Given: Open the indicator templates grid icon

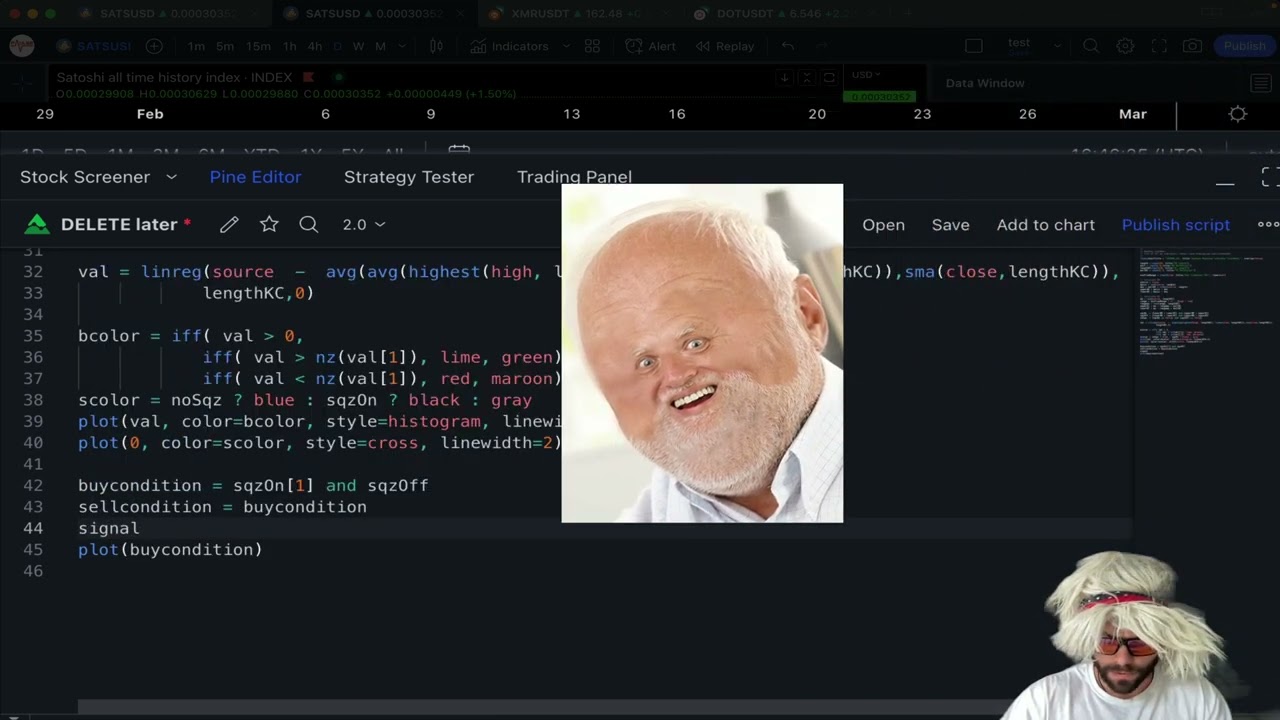Looking at the screenshot, I should coord(592,46).
